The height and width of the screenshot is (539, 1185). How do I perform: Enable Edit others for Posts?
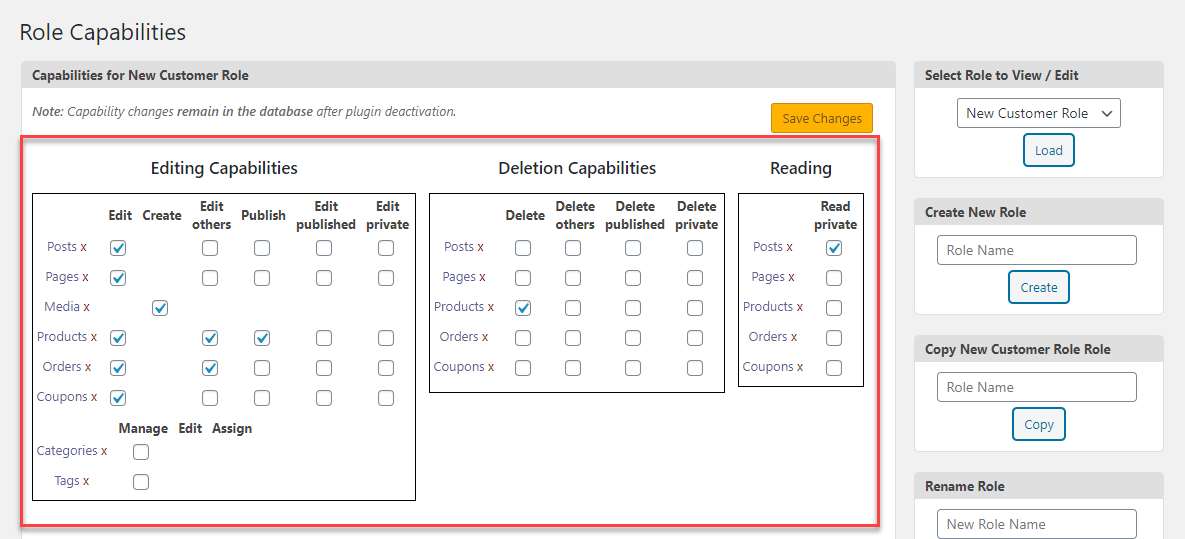tap(210, 248)
